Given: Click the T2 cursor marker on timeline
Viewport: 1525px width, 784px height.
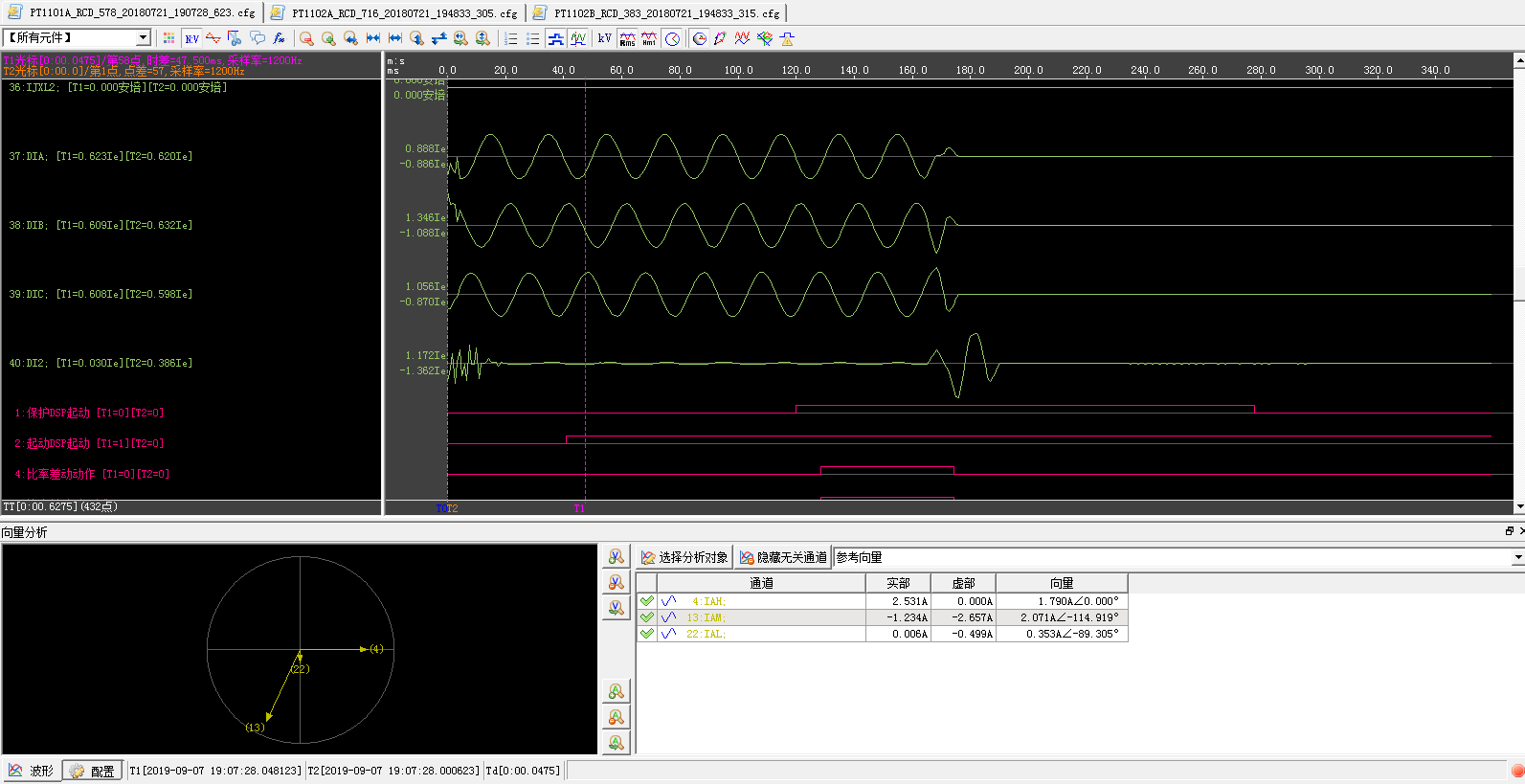Looking at the screenshot, I should pyautogui.click(x=452, y=508).
